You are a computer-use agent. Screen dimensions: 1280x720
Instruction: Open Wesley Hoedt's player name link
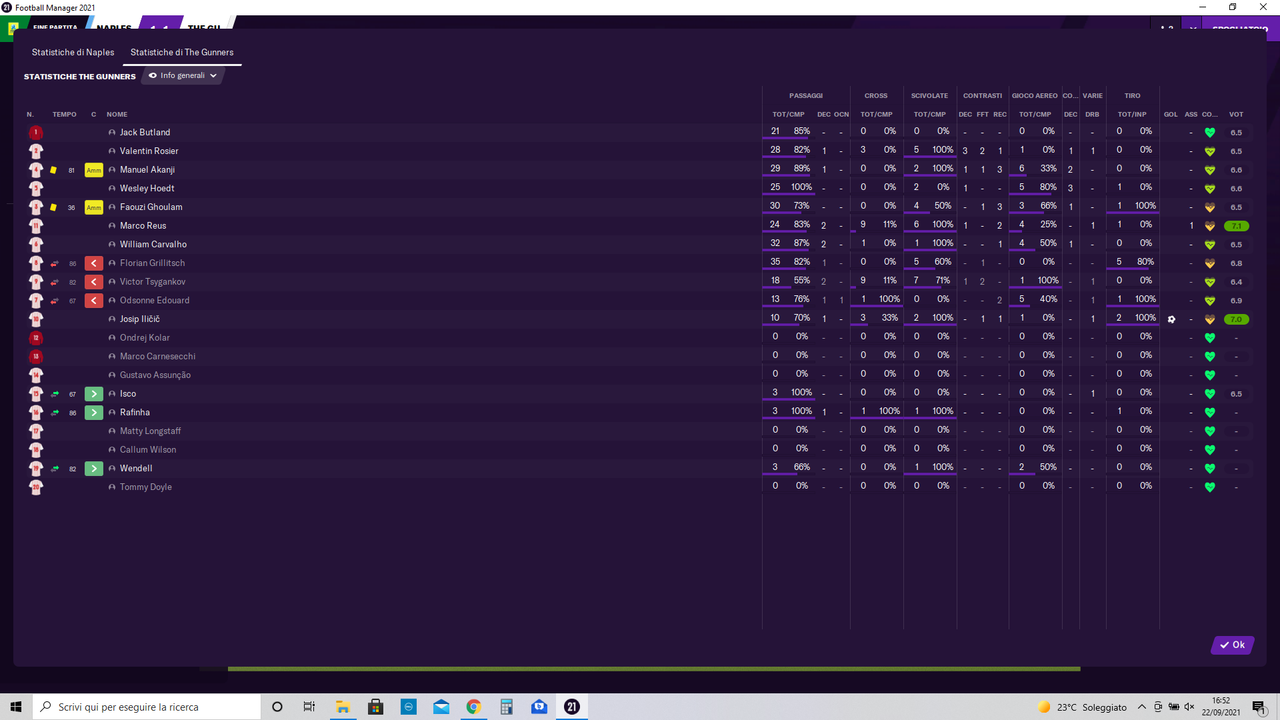click(147, 188)
